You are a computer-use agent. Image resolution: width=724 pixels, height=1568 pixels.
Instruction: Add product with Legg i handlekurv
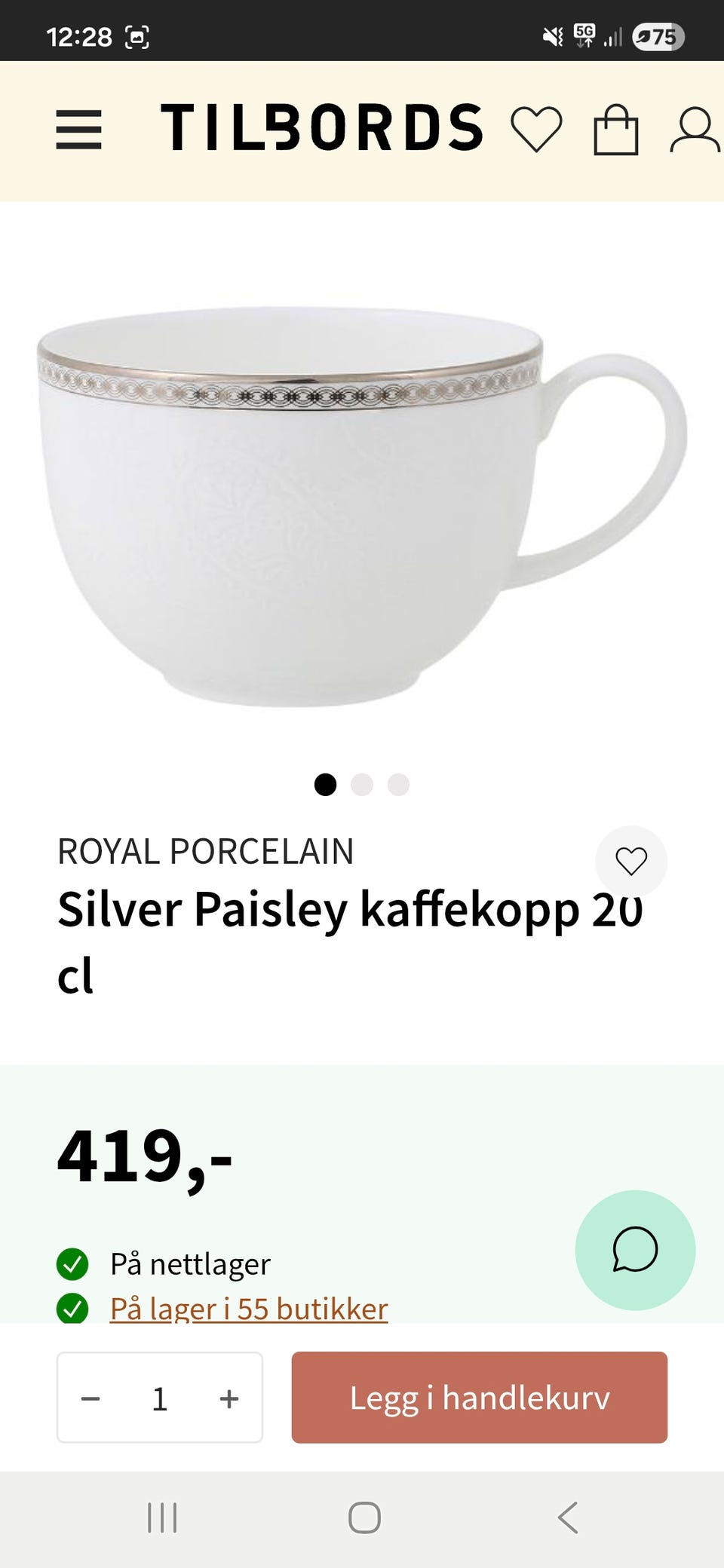(x=480, y=1398)
